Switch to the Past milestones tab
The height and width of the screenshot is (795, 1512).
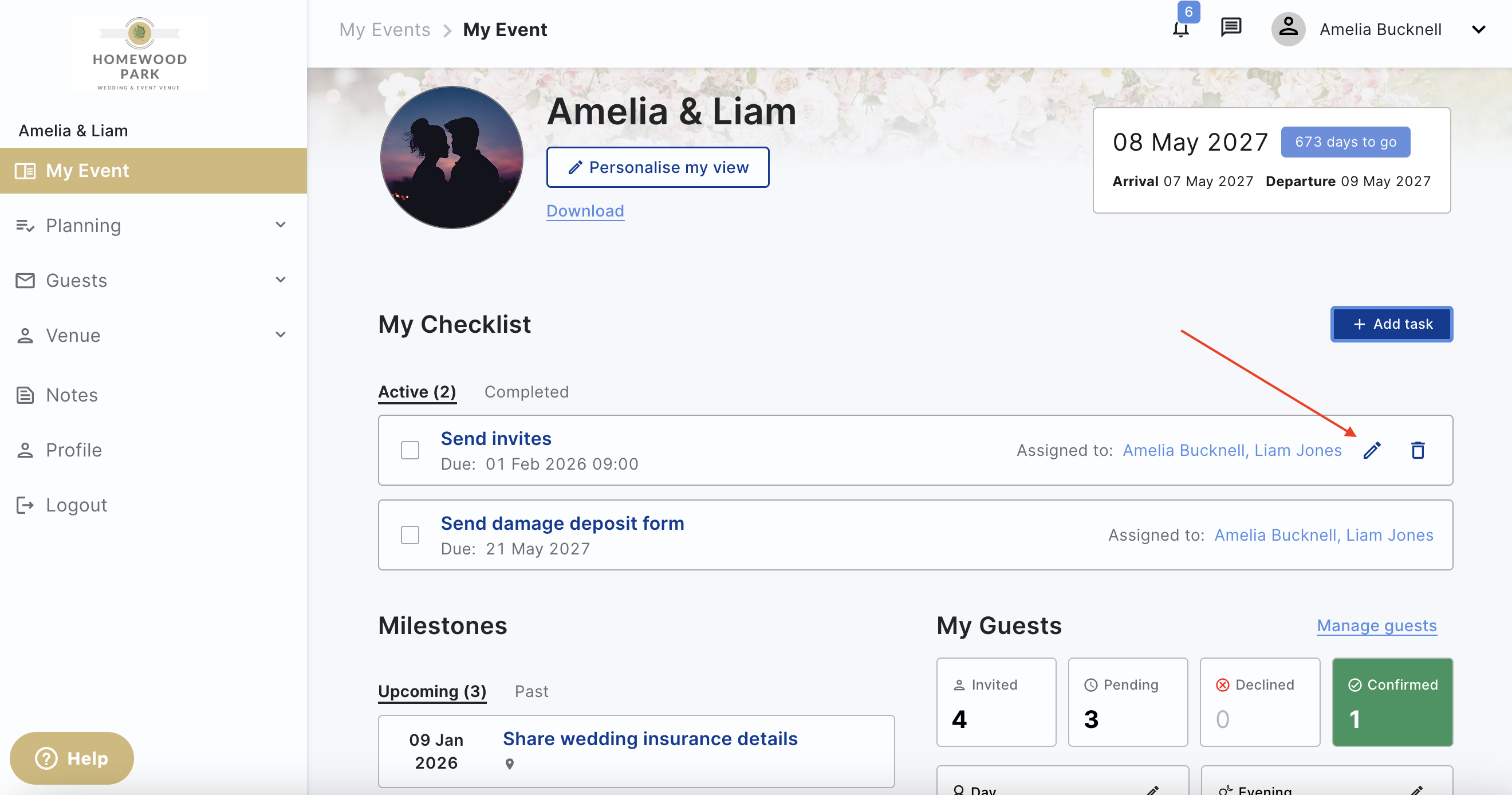pos(531,691)
